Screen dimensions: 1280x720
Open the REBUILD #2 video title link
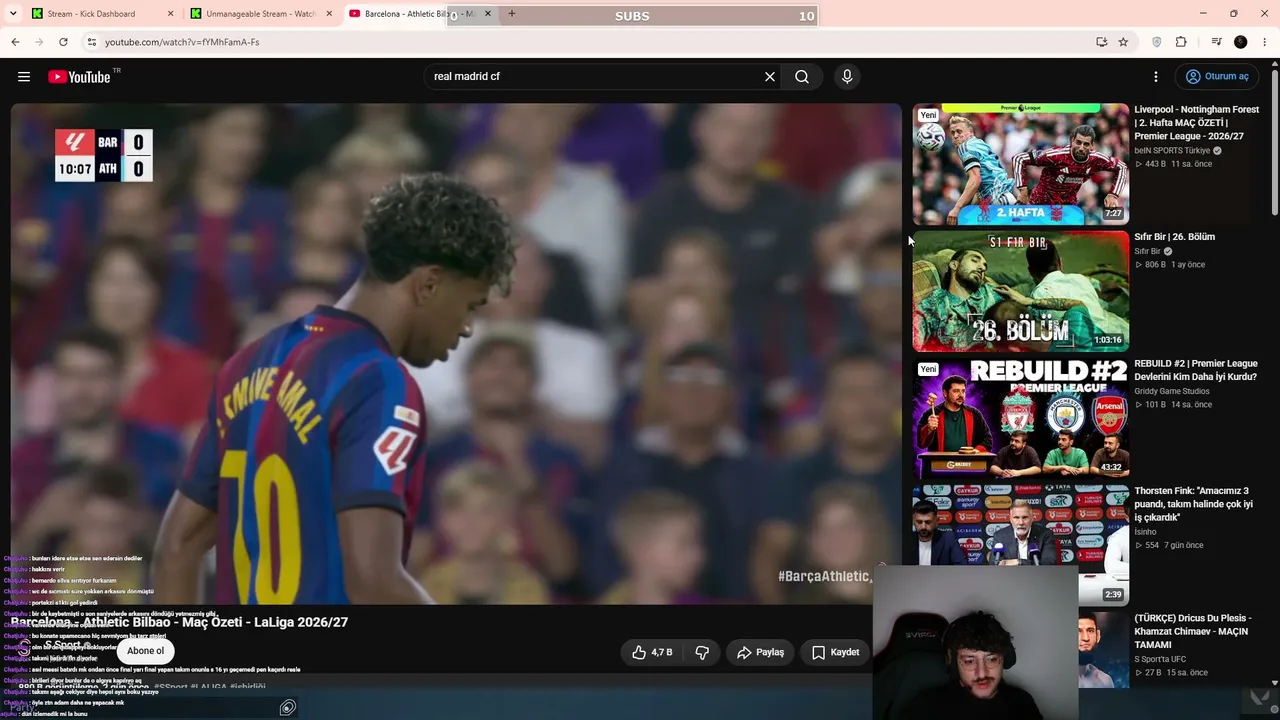(x=1195, y=370)
